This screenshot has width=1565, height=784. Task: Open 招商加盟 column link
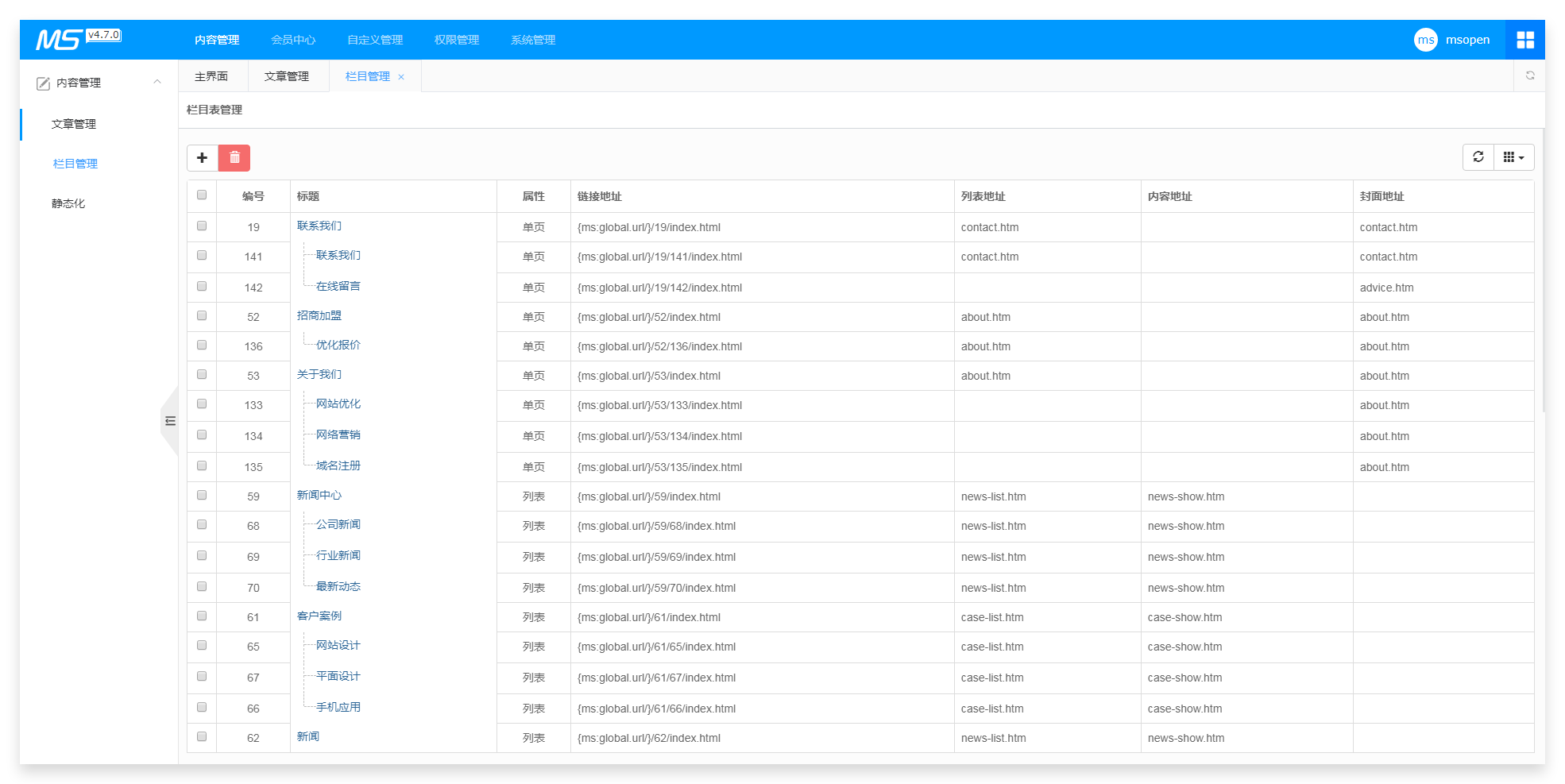point(319,315)
